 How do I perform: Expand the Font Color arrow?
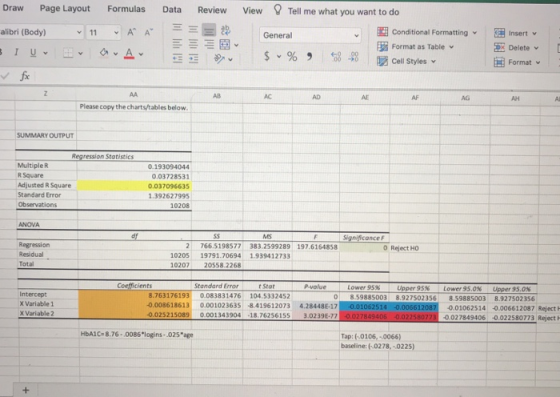coord(141,54)
